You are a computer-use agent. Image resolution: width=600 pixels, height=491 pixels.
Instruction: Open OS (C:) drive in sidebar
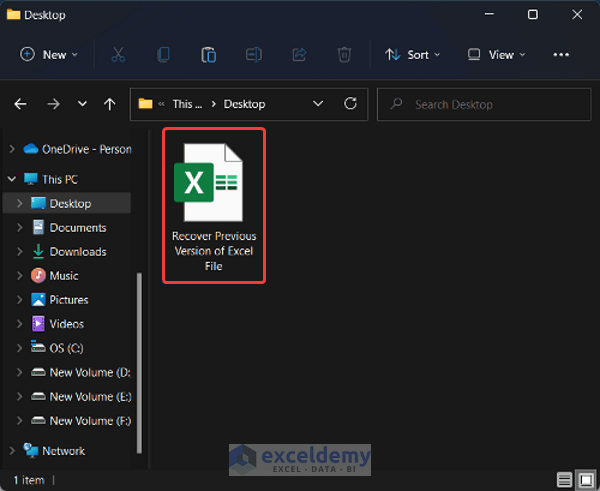pos(57,347)
